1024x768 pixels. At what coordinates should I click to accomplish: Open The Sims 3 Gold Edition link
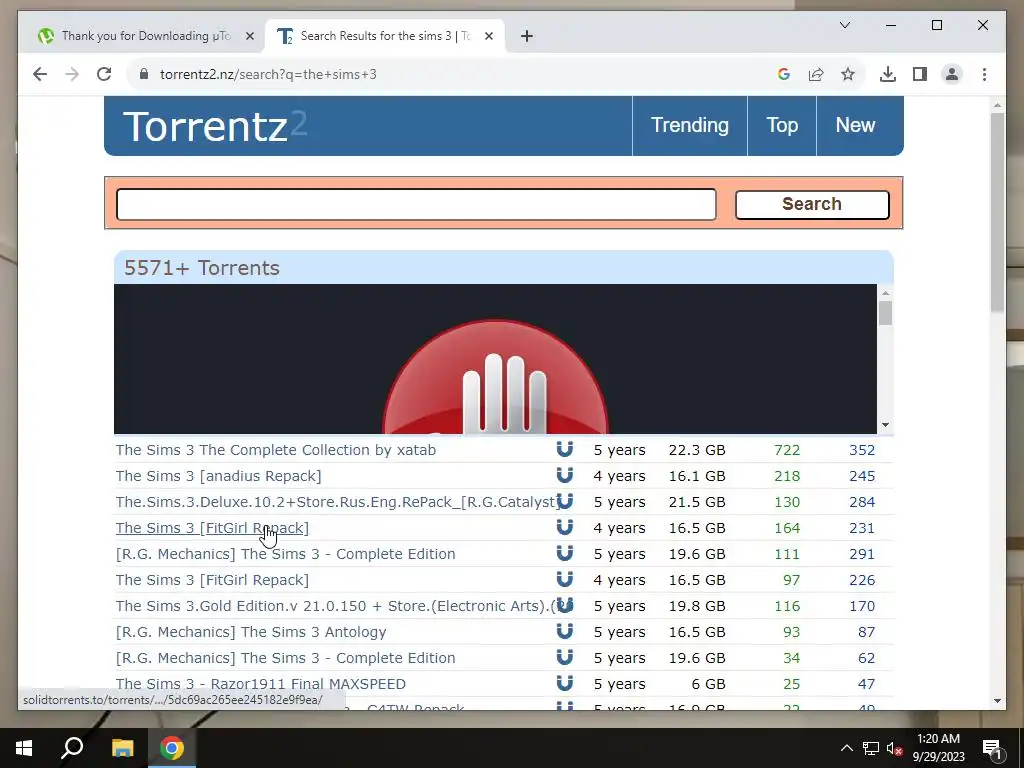336,606
